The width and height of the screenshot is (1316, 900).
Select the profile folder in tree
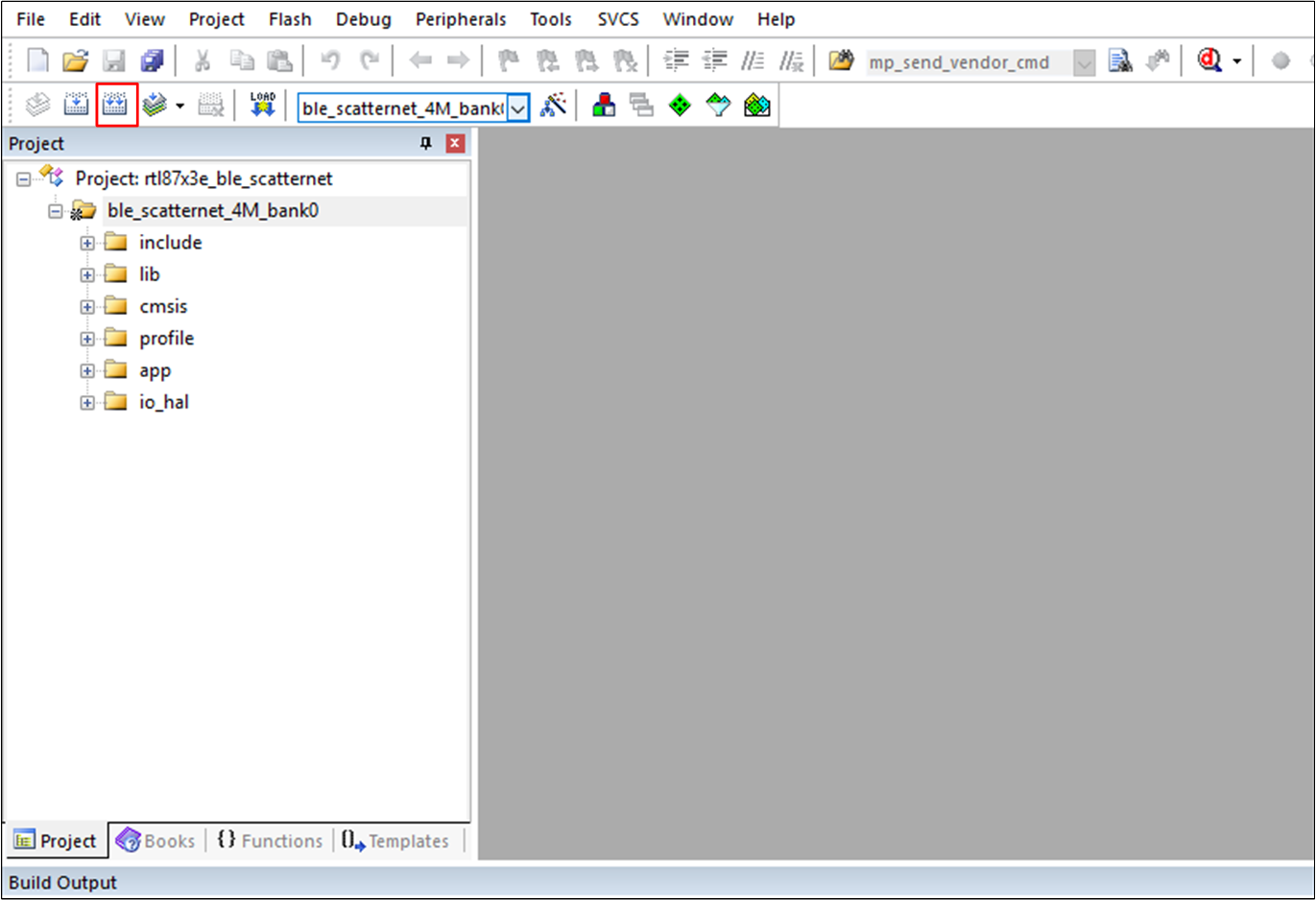166,339
